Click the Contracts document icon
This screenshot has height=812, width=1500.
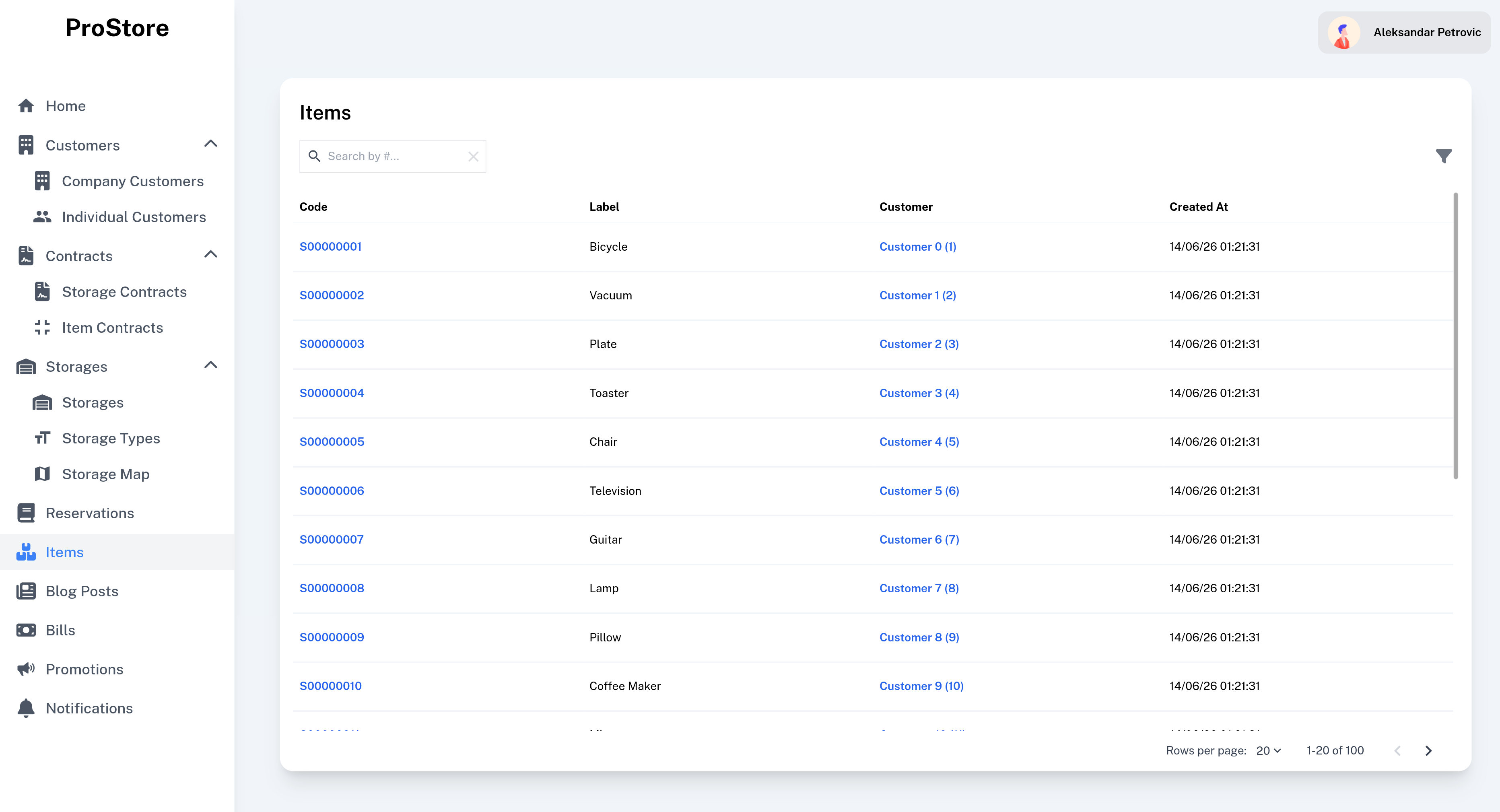click(x=26, y=256)
